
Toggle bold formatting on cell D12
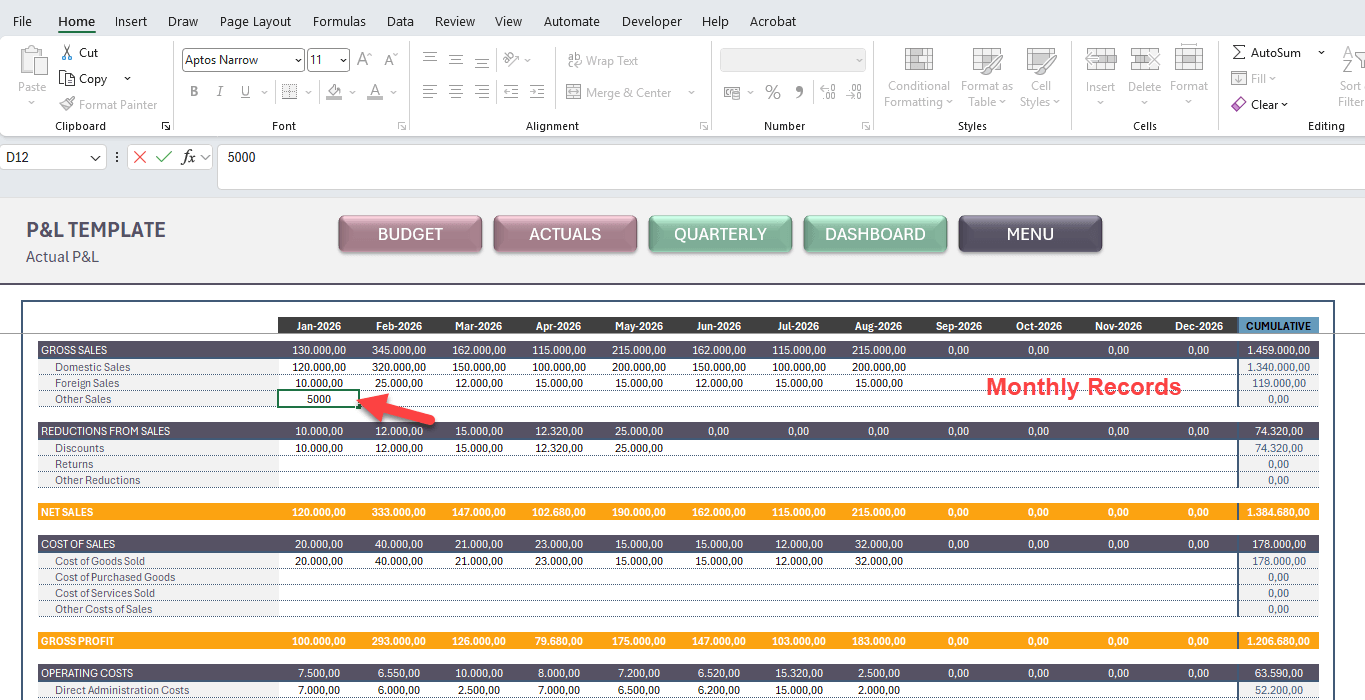click(x=194, y=91)
